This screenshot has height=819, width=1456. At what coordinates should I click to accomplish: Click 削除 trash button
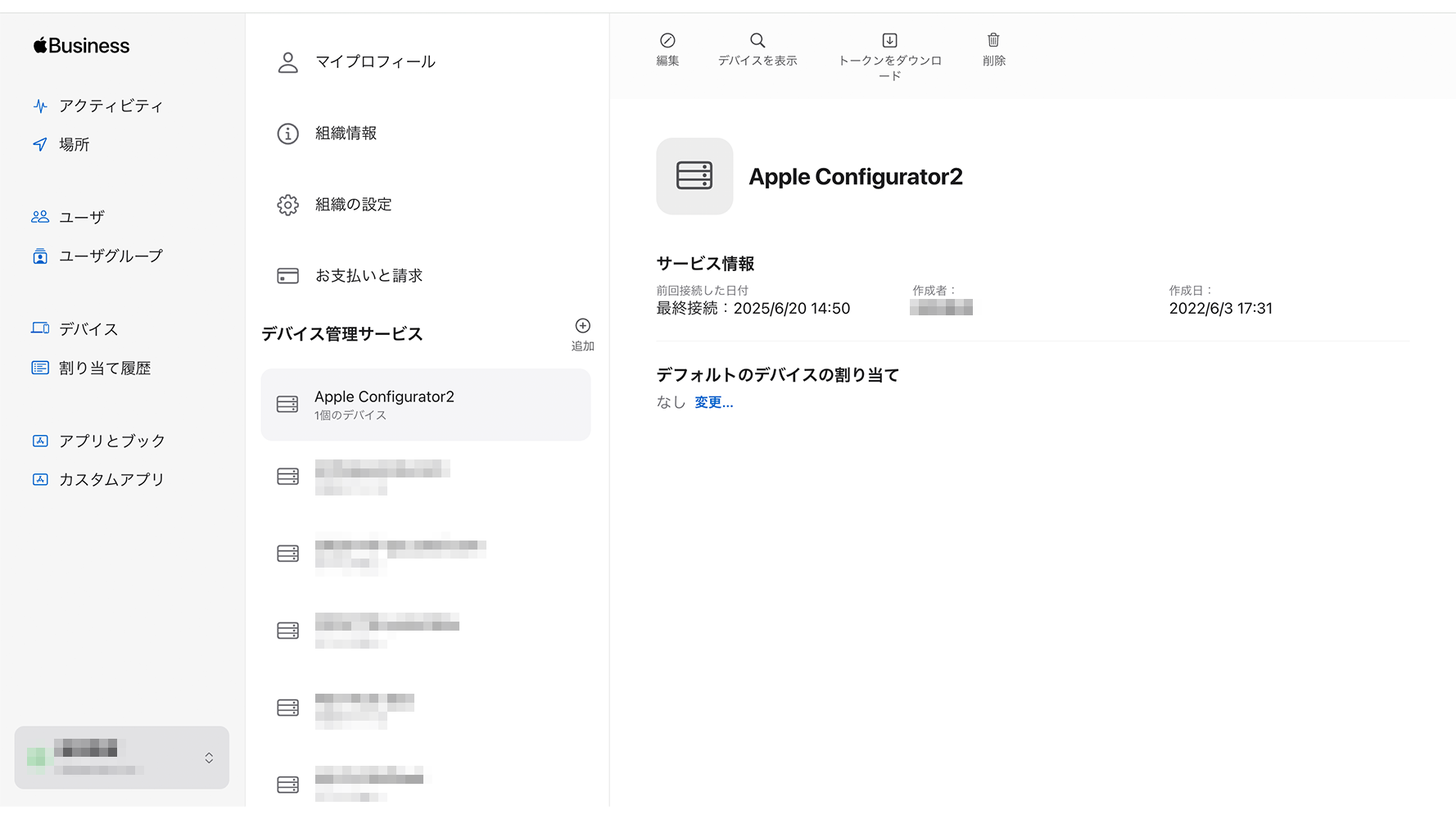pos(993,49)
